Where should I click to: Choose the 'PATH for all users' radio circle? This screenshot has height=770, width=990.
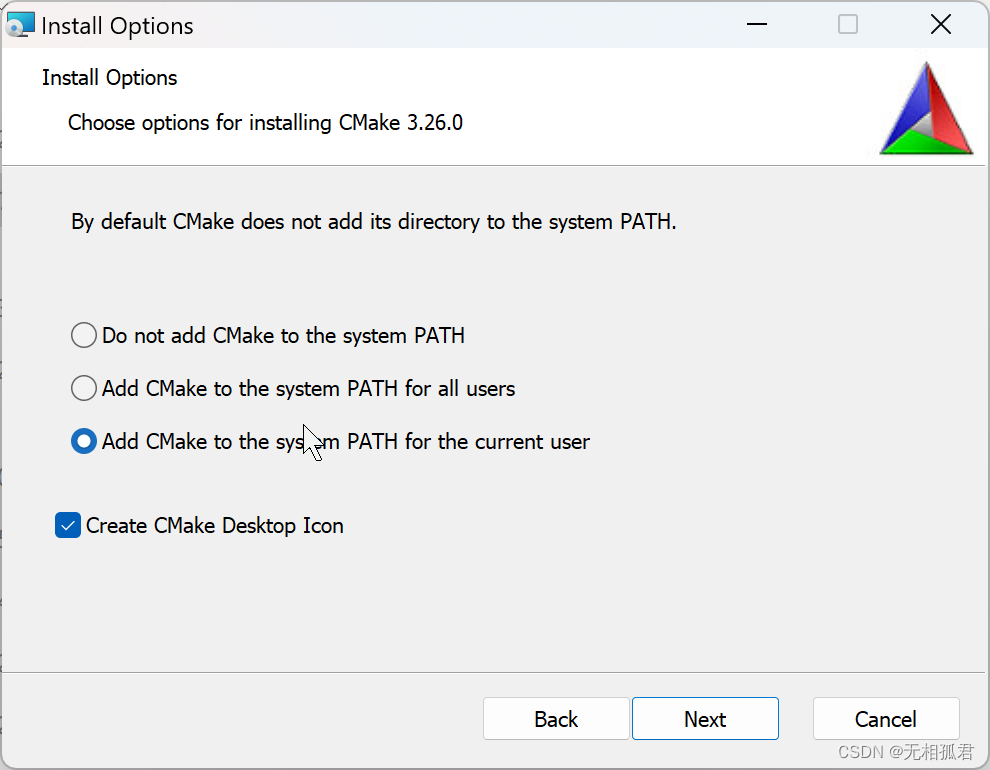coord(84,388)
